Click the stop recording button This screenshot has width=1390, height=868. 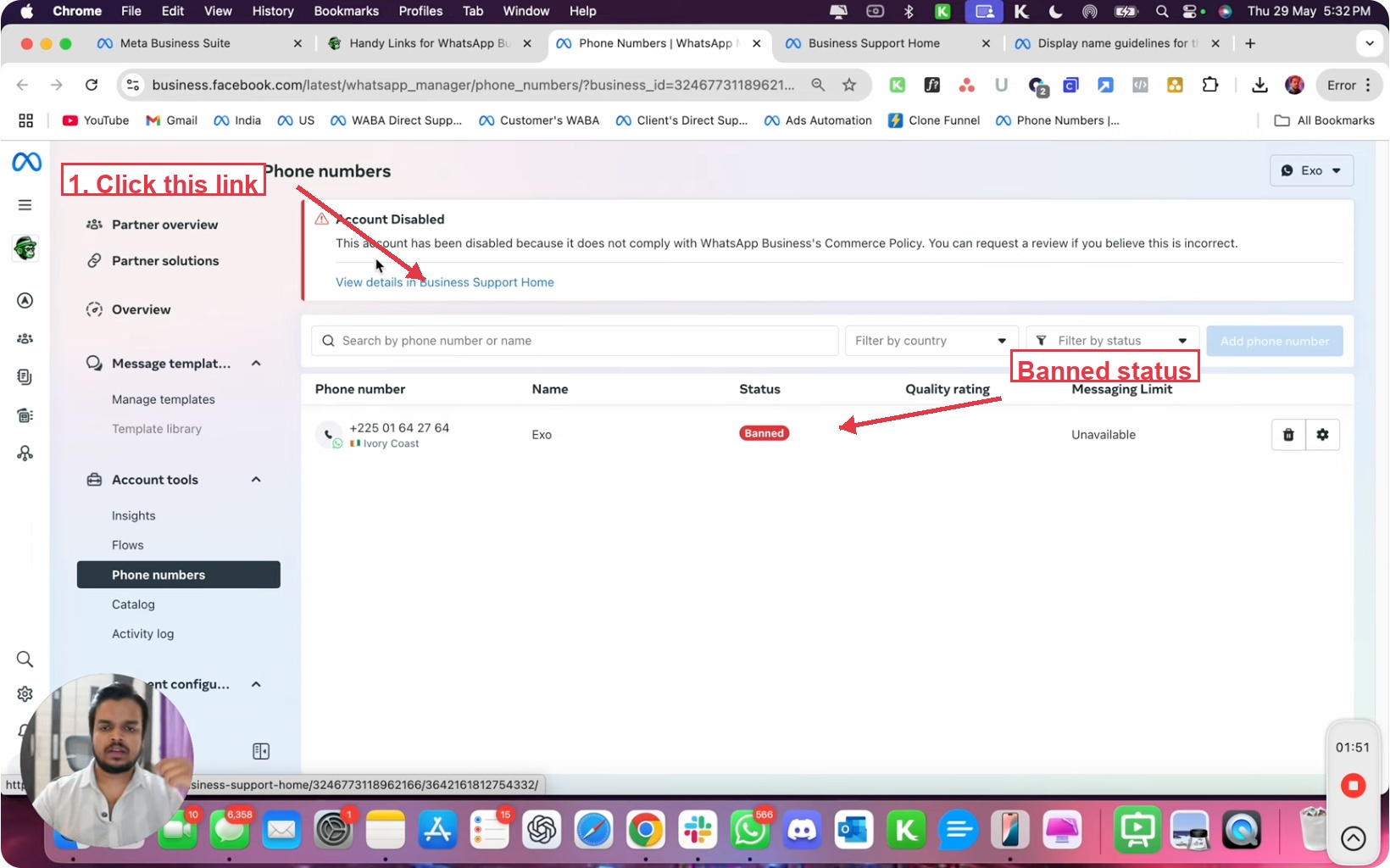click(x=1353, y=786)
